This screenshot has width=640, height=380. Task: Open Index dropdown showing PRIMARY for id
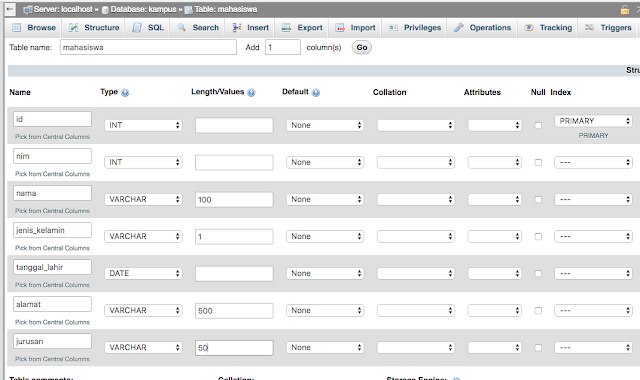click(593, 121)
